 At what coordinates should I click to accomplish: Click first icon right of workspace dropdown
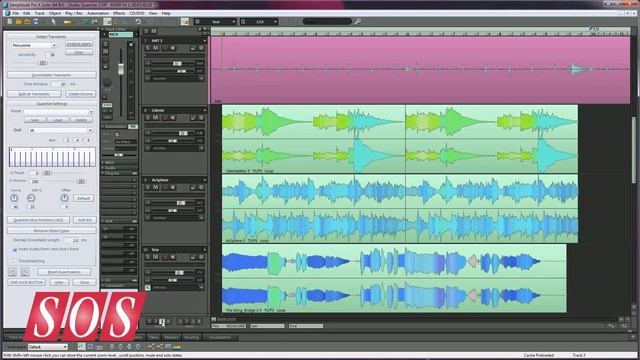[x=81, y=347]
